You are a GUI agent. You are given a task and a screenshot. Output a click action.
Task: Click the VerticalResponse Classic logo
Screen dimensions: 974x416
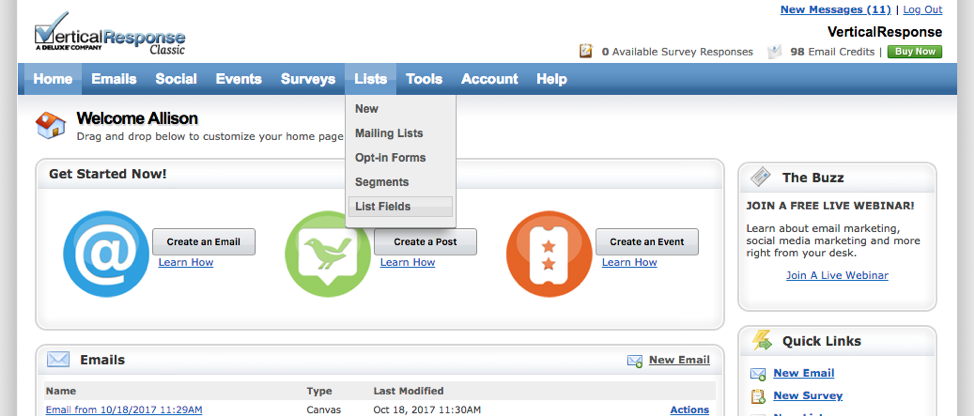point(109,34)
